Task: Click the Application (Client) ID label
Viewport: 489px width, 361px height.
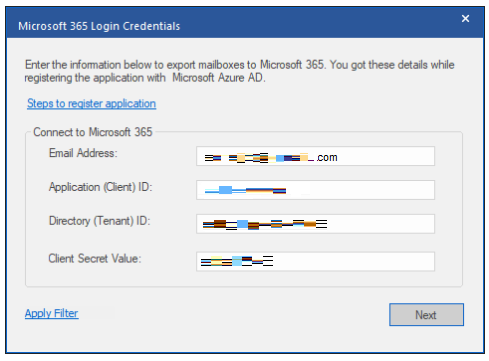Action: [101, 187]
